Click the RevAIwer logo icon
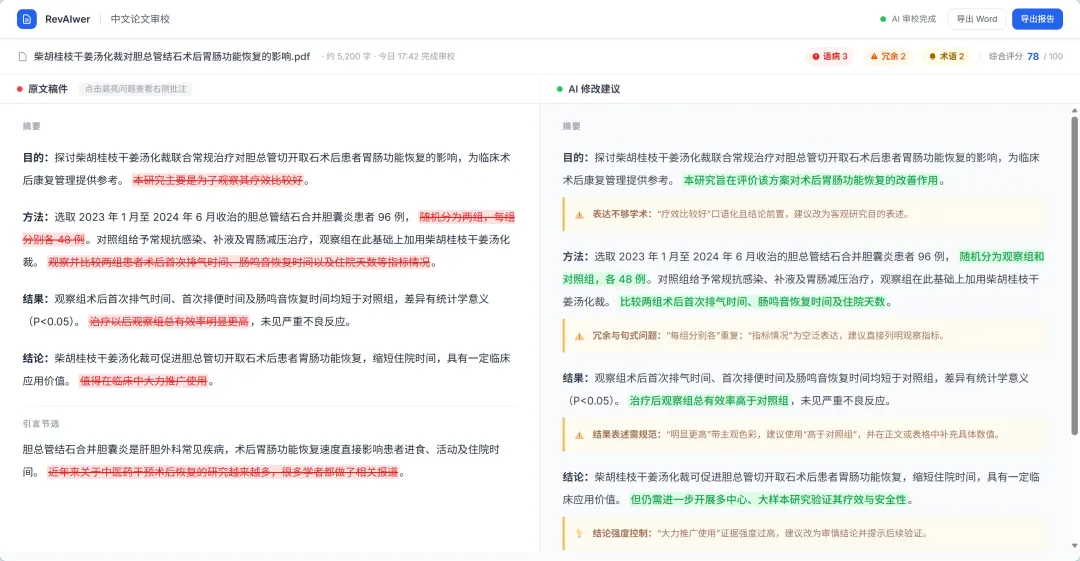This screenshot has width=1080, height=561. tap(27, 19)
